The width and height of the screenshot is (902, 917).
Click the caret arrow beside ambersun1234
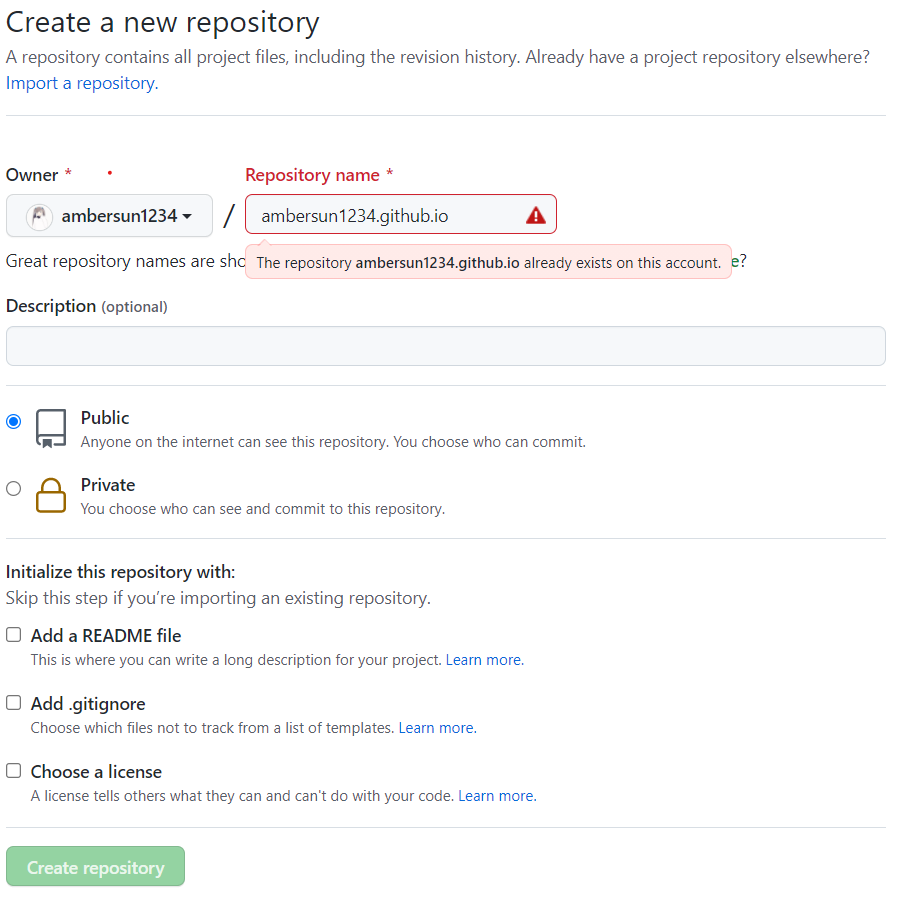click(x=187, y=217)
